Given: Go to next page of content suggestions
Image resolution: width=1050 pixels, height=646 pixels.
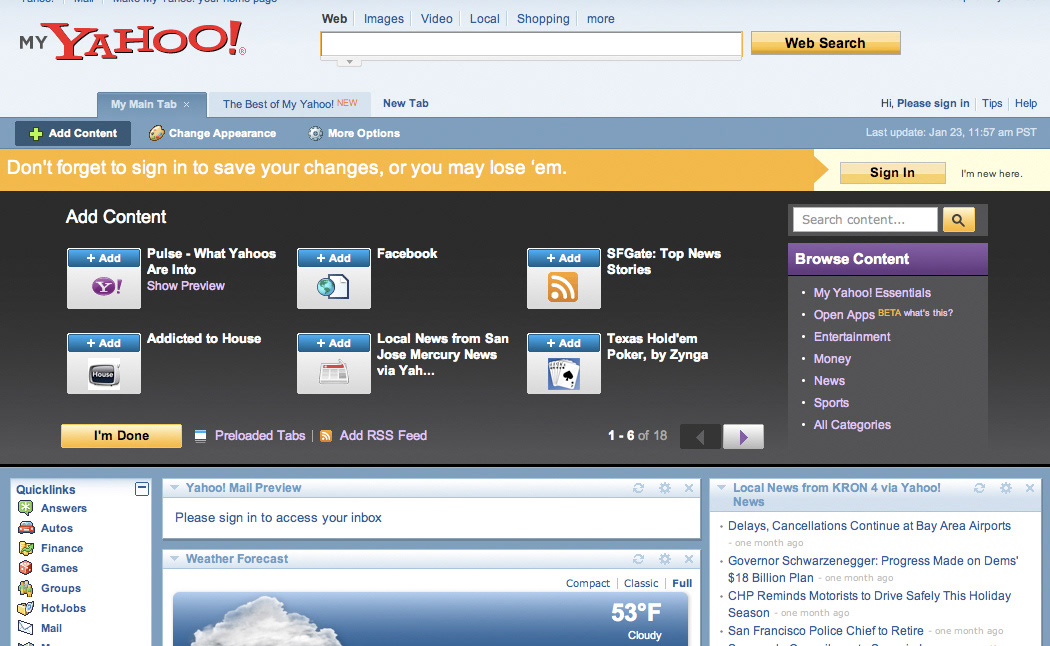Looking at the screenshot, I should [743, 436].
